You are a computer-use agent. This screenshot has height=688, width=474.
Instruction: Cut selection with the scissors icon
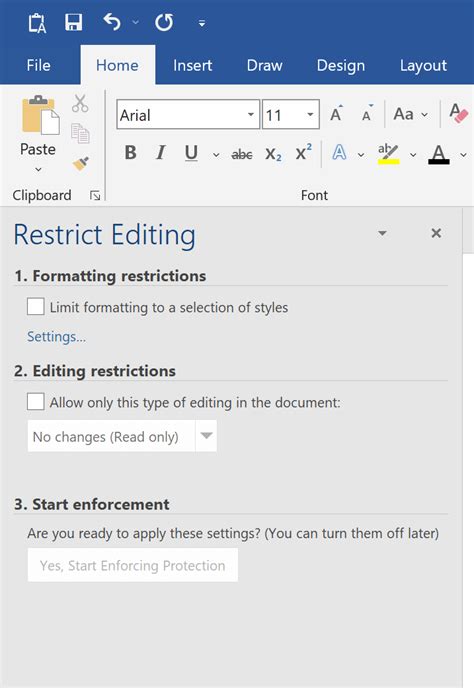tap(80, 104)
